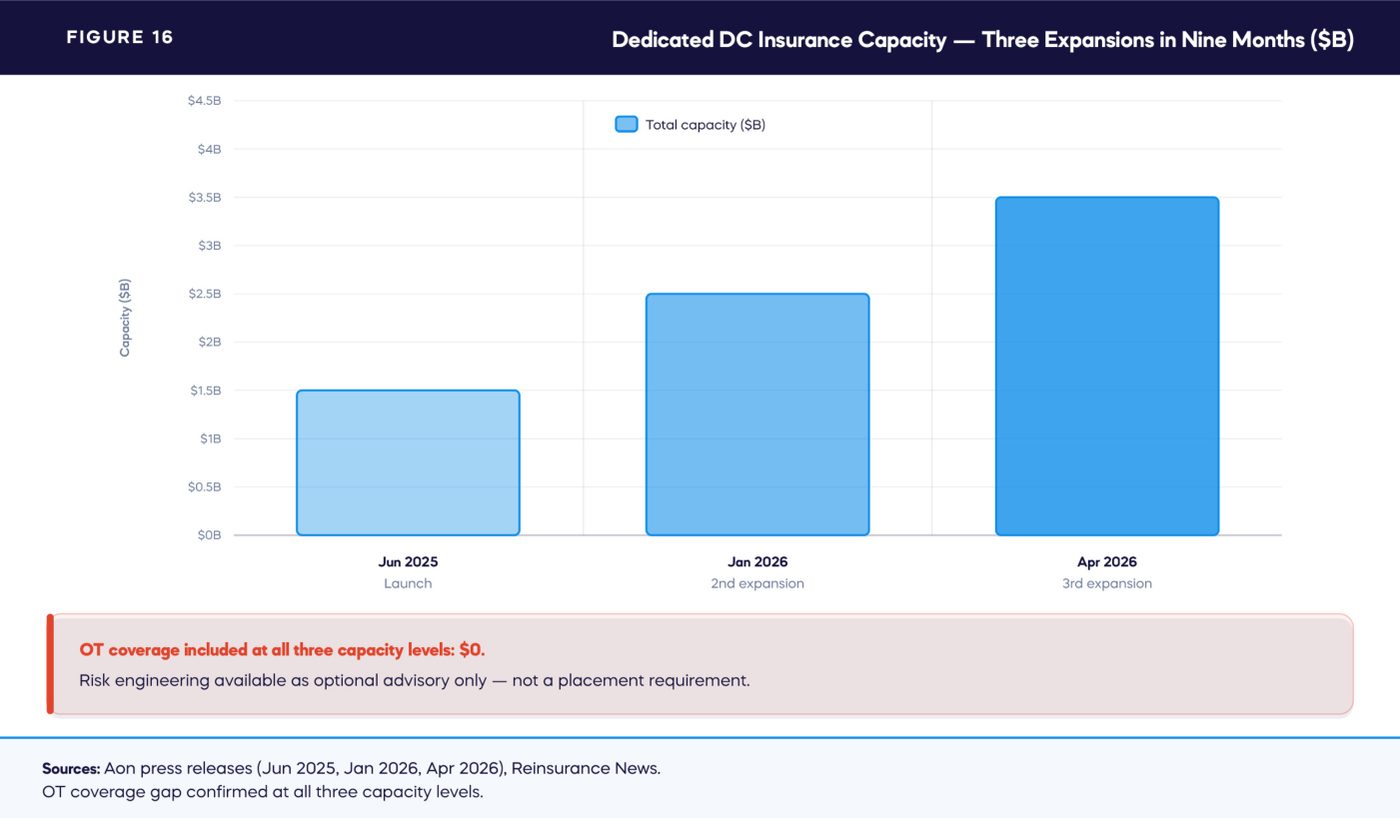Click the '$0B' y-axis tick label
1400x818 pixels.
pyautogui.click(x=209, y=535)
